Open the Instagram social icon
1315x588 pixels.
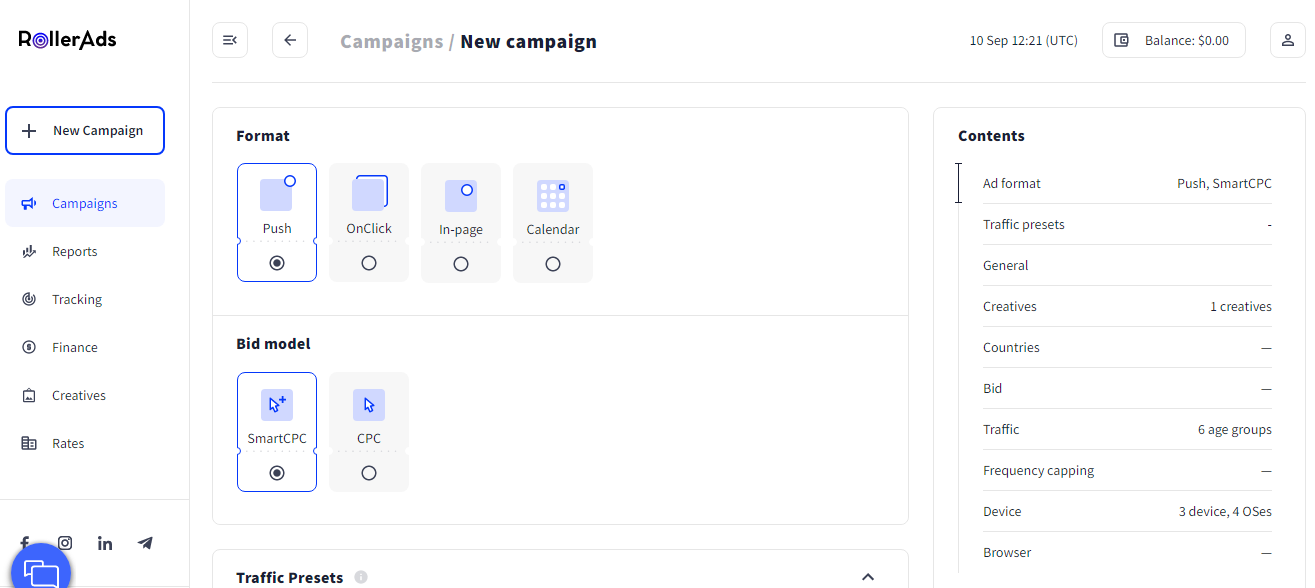pos(65,543)
